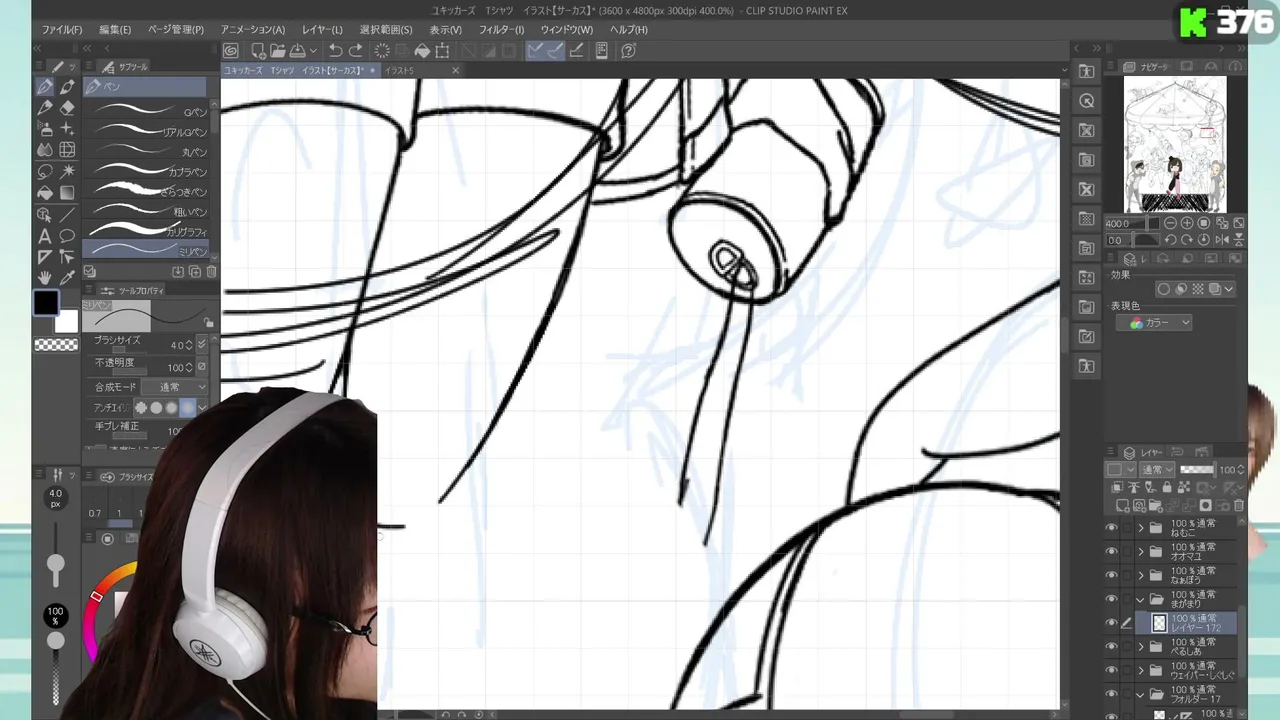Rotate navigator view left
This screenshot has width=1280, height=720.
point(1170,240)
